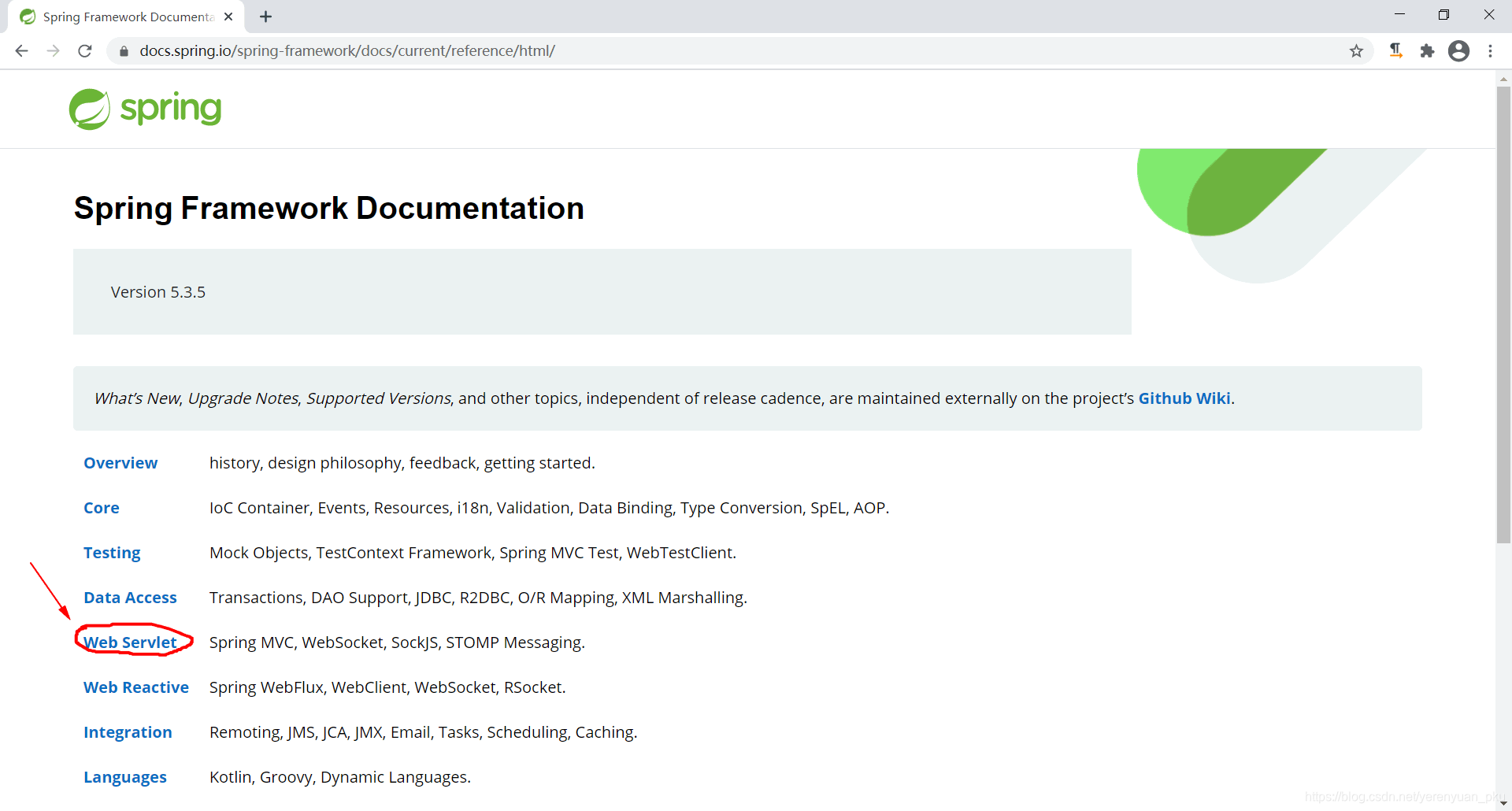
Task: Bookmark this page with the star
Action: tap(1356, 51)
